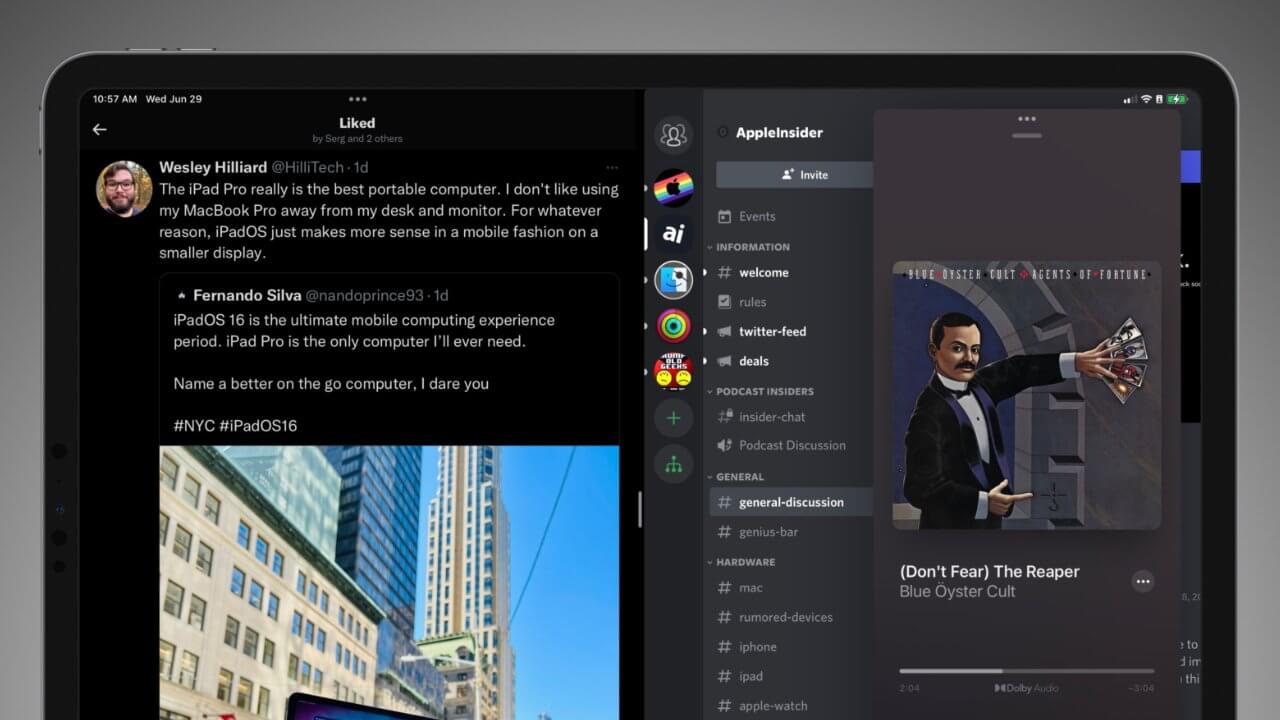
Task: Switch to the genius-bar channel
Action: point(767,532)
